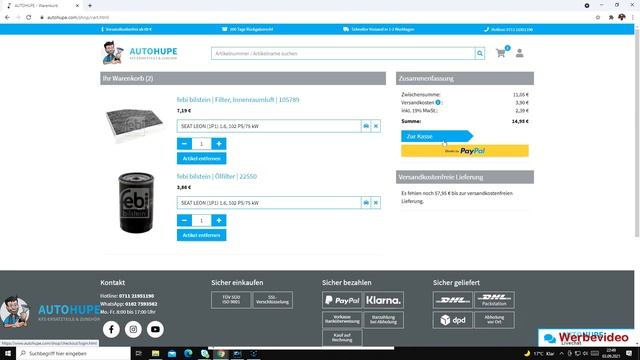Open febi bilstein Ölfilter 22550 link
640x360 pixels.
point(217,176)
